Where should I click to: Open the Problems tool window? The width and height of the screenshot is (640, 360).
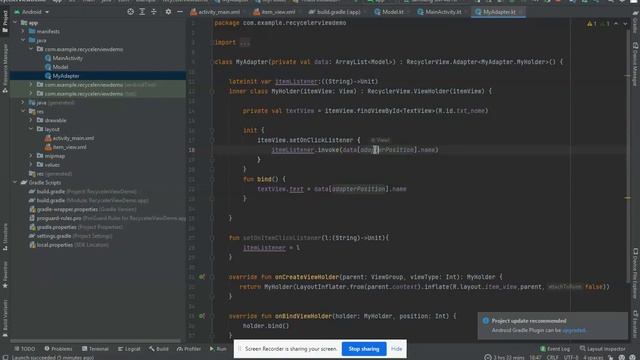tap(58, 349)
